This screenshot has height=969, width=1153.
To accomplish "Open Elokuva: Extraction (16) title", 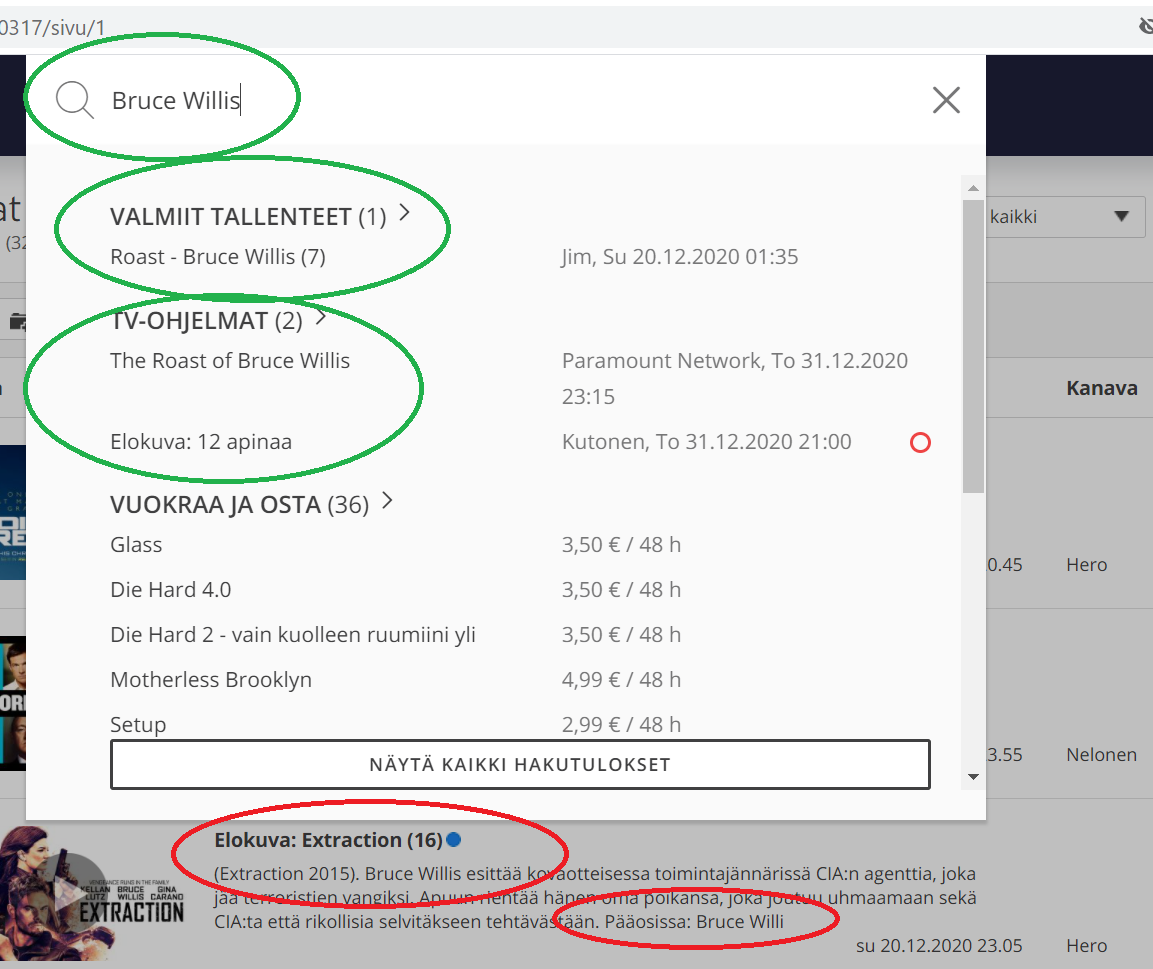I will pos(328,840).
